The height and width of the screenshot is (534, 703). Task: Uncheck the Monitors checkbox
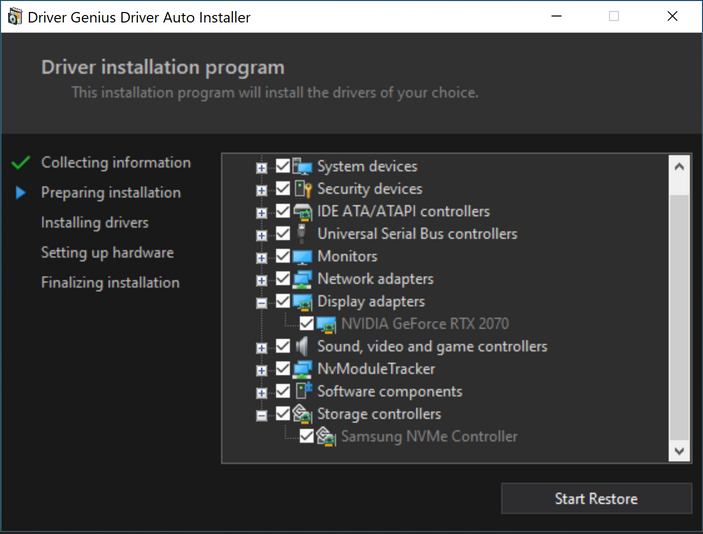[283, 256]
